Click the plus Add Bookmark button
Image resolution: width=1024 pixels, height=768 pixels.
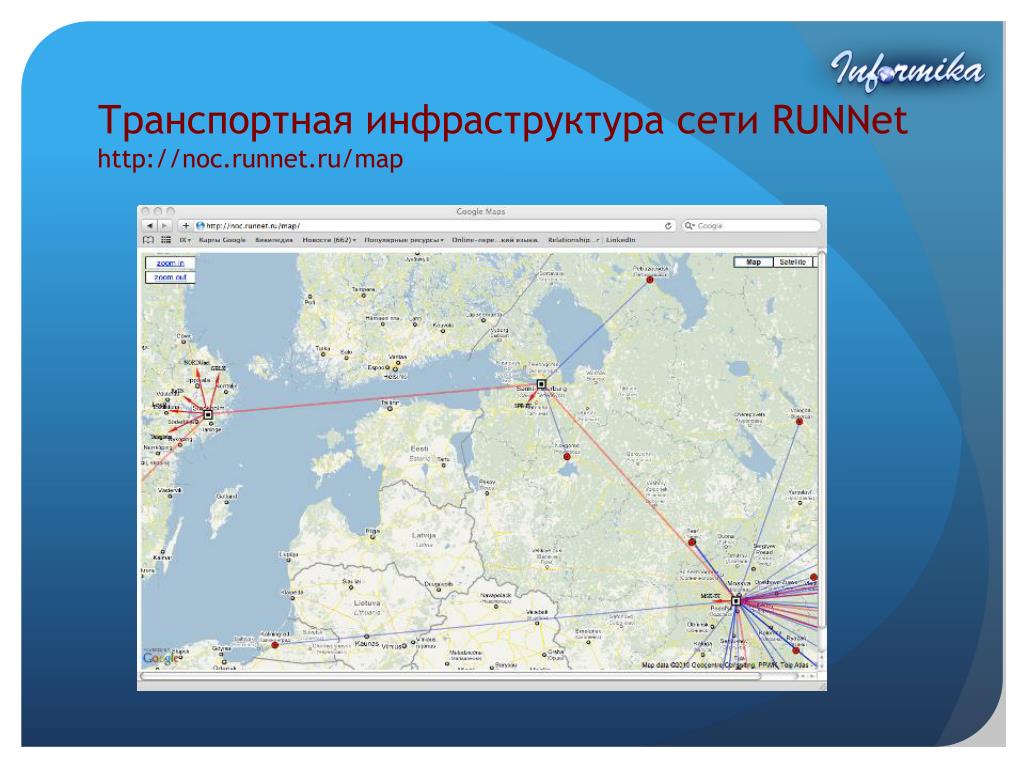coord(185,226)
